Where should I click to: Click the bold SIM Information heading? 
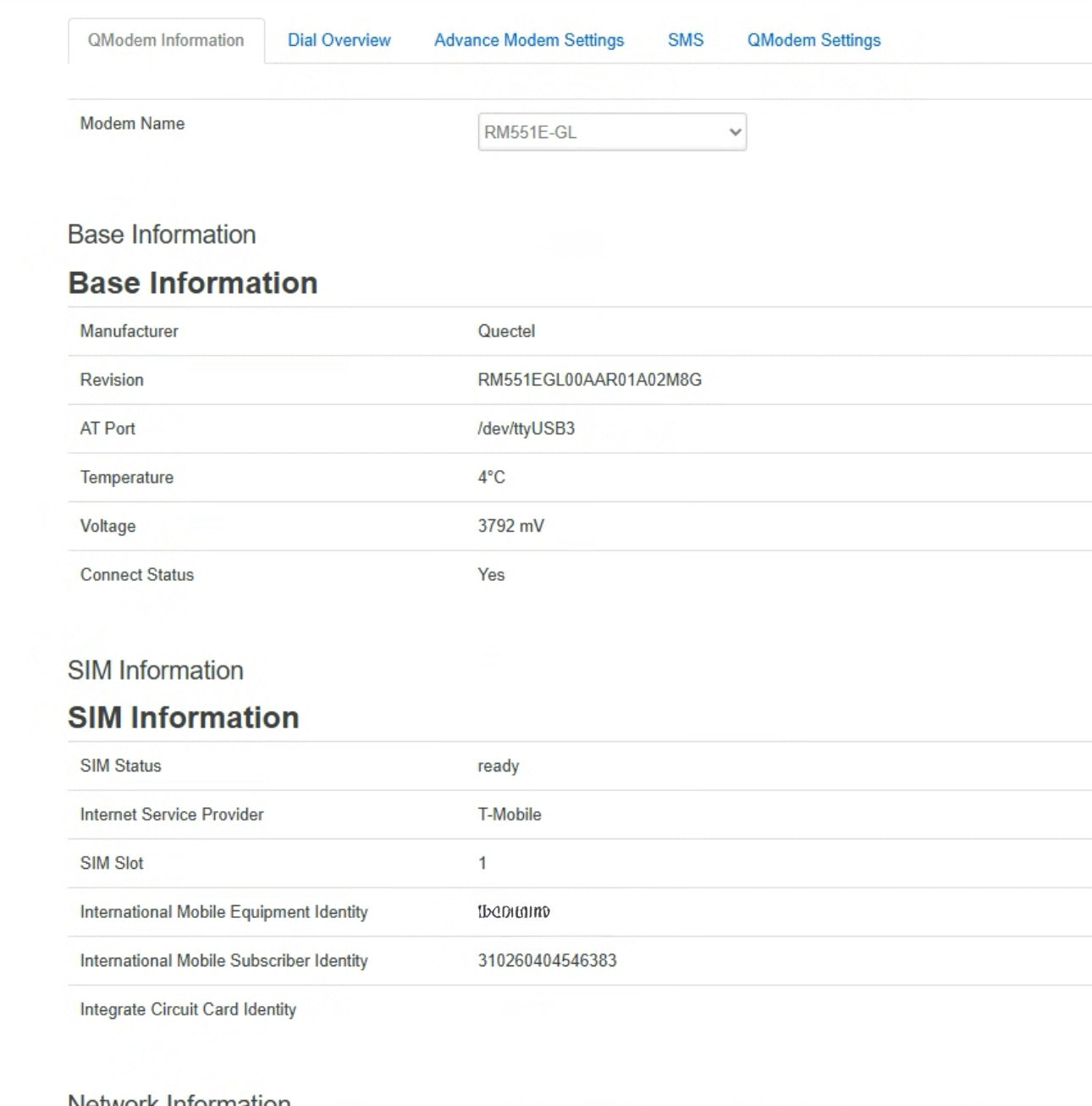[183, 717]
